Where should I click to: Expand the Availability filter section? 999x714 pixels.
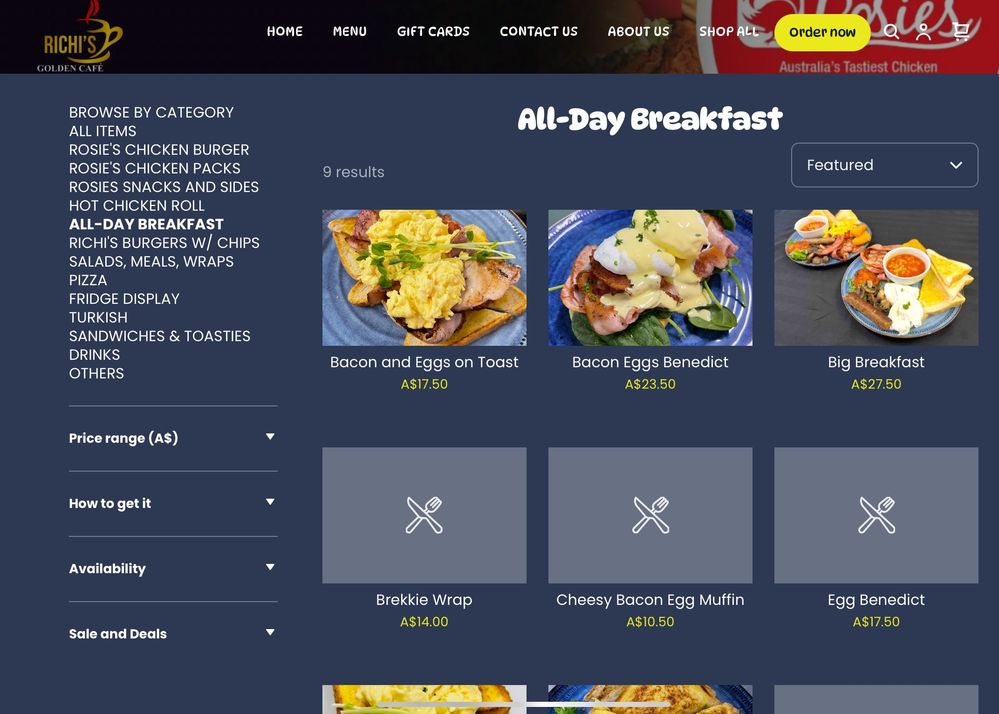[x=173, y=569]
